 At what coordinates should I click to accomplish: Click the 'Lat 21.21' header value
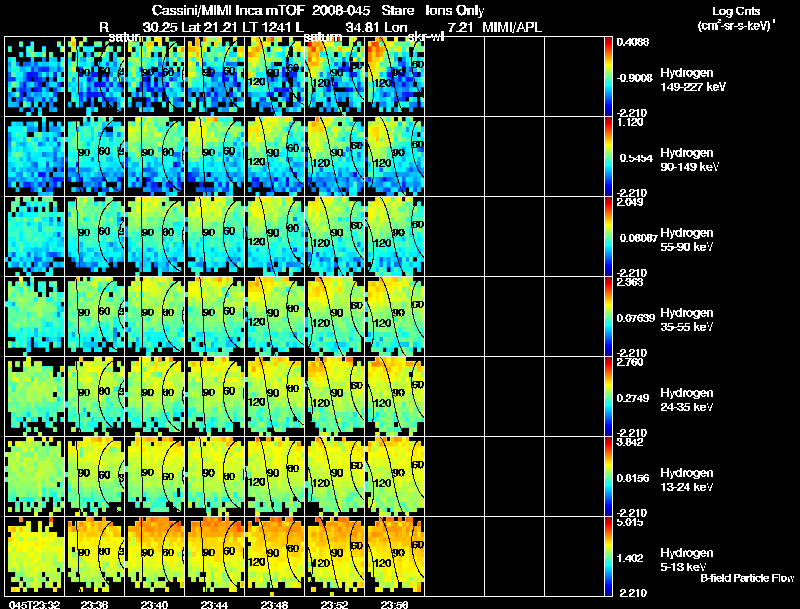209,28
